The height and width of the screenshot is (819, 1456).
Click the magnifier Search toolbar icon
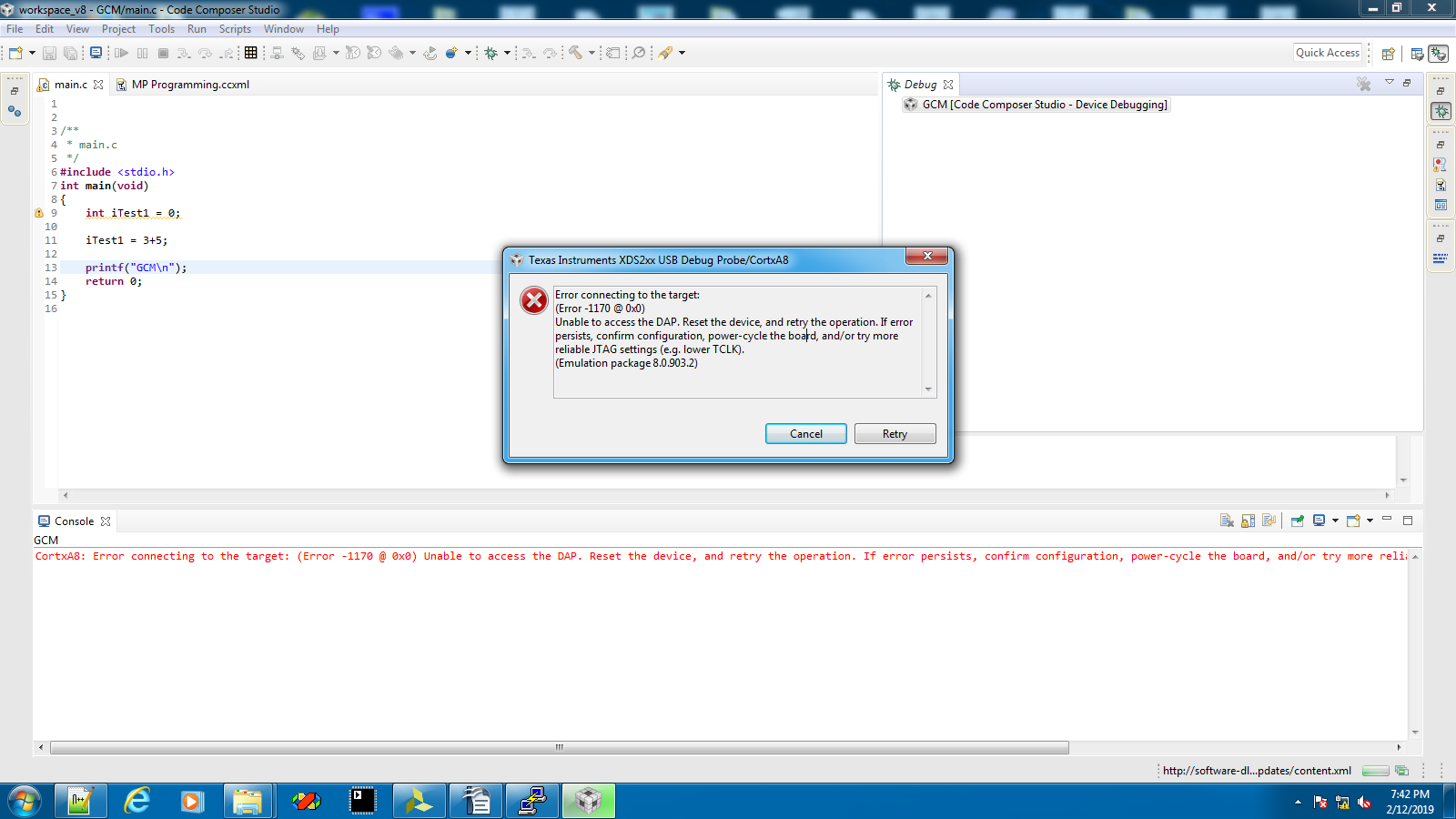639,53
